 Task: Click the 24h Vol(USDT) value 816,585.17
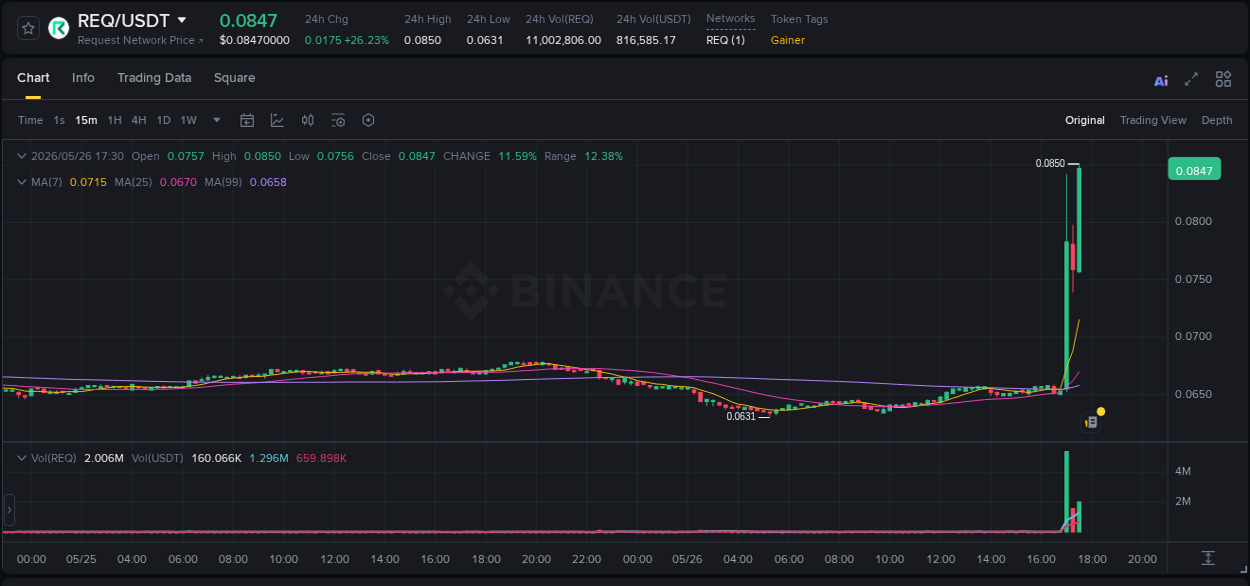pos(646,40)
